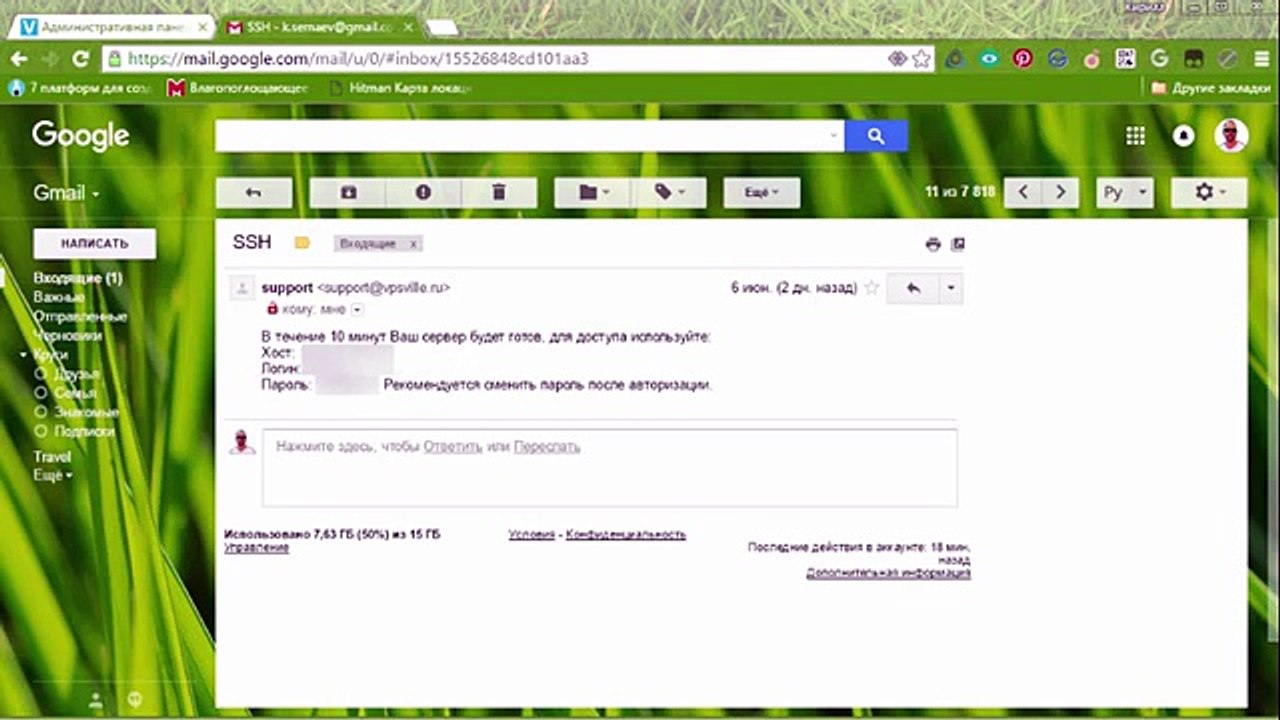Image resolution: width=1280 pixels, height=720 pixels.
Task: Open the email in a new window
Action: (958, 243)
